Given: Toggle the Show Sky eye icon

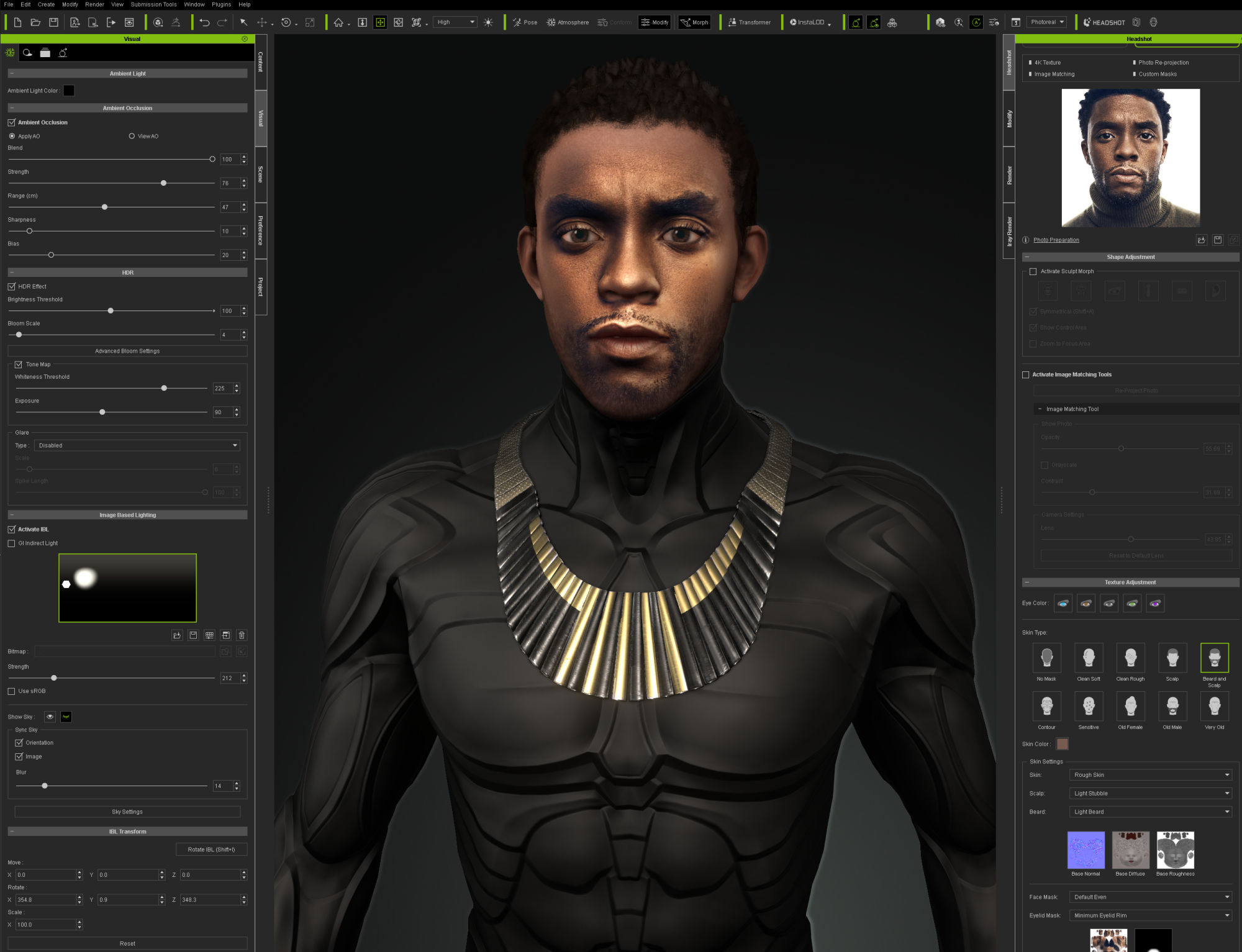Looking at the screenshot, I should tap(50, 717).
